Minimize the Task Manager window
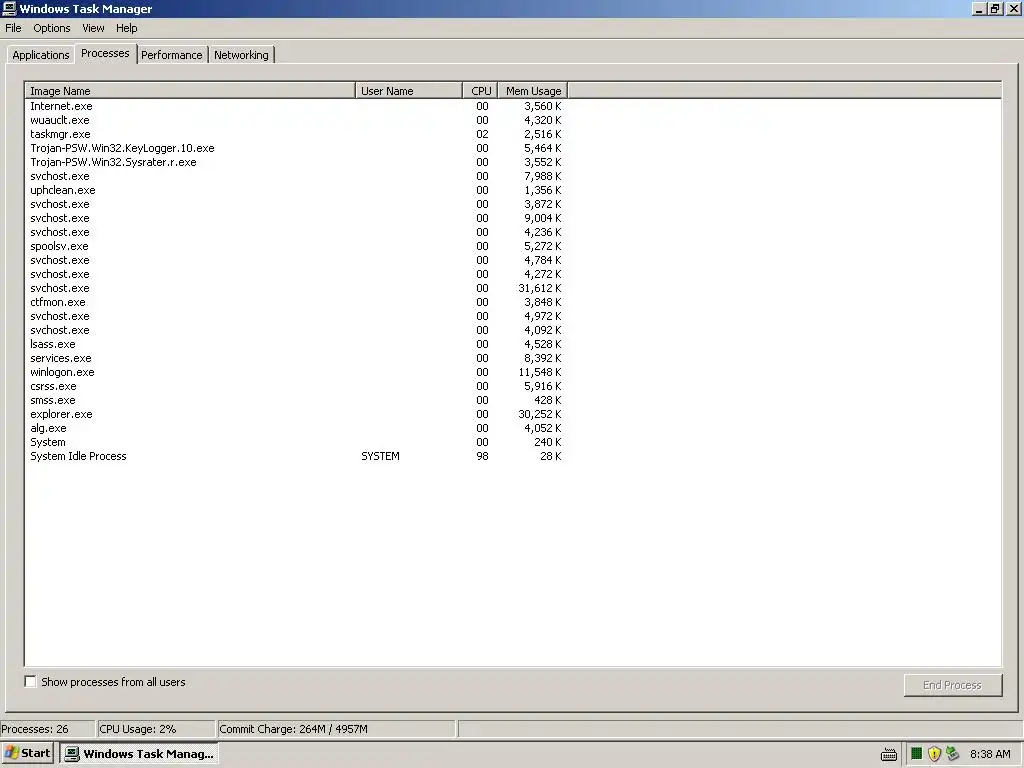The width and height of the screenshot is (1024, 768). click(979, 8)
